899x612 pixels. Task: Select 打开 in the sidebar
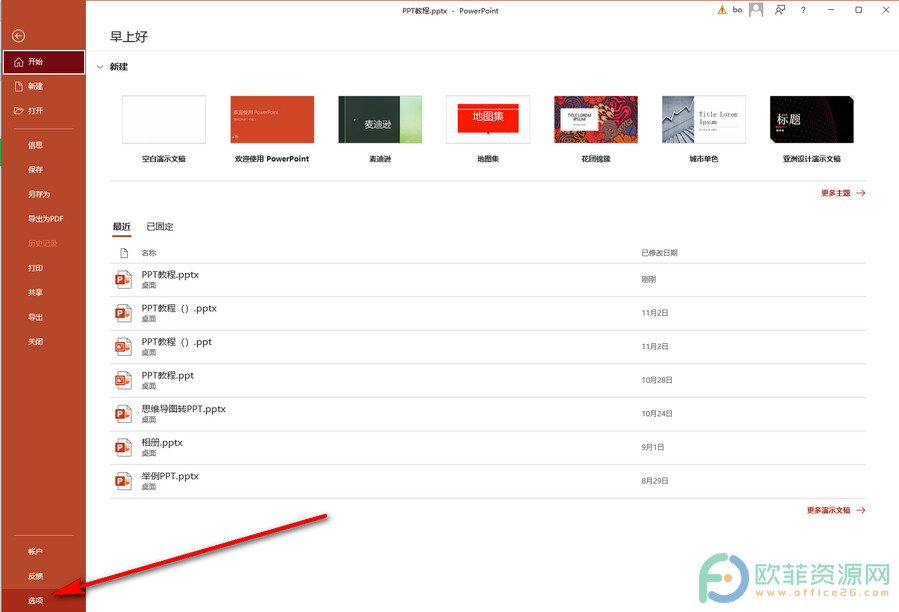coord(44,111)
